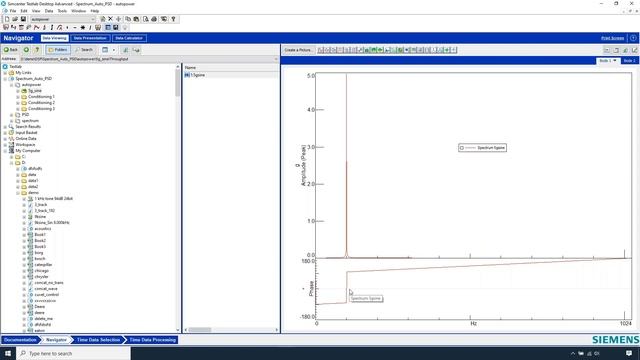Select Search Results in the tree

28,127
